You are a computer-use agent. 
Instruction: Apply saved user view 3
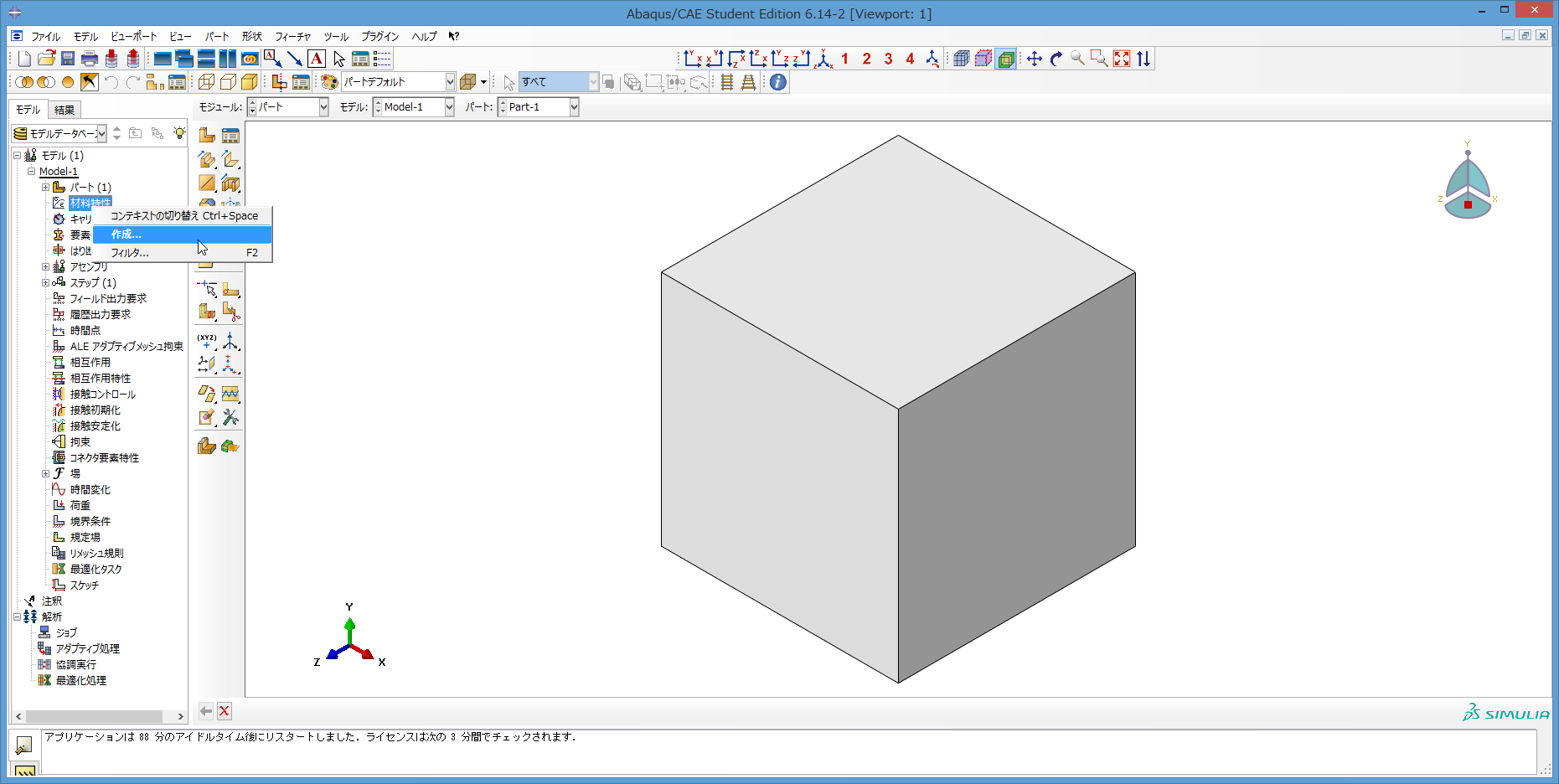tap(888, 59)
